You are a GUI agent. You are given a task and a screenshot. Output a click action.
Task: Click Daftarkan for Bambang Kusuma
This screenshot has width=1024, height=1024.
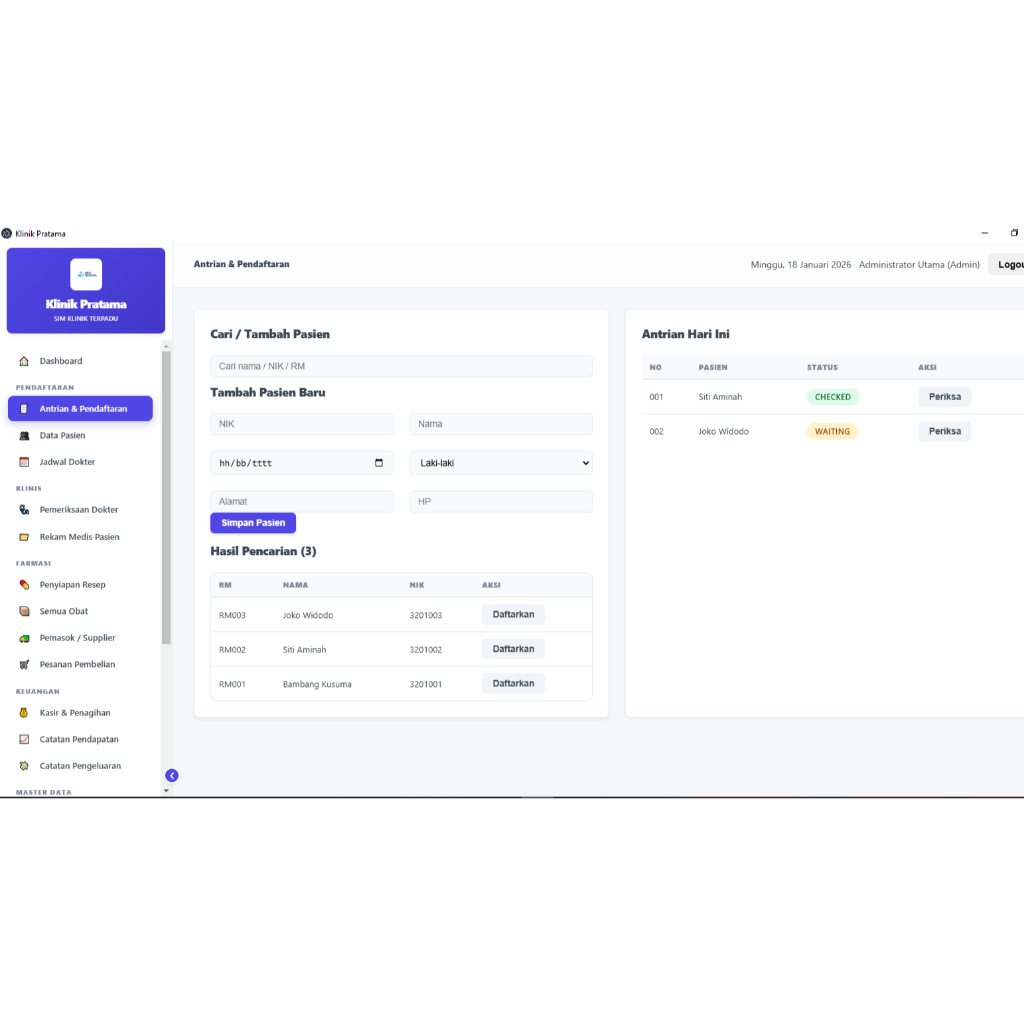pyautogui.click(x=513, y=684)
